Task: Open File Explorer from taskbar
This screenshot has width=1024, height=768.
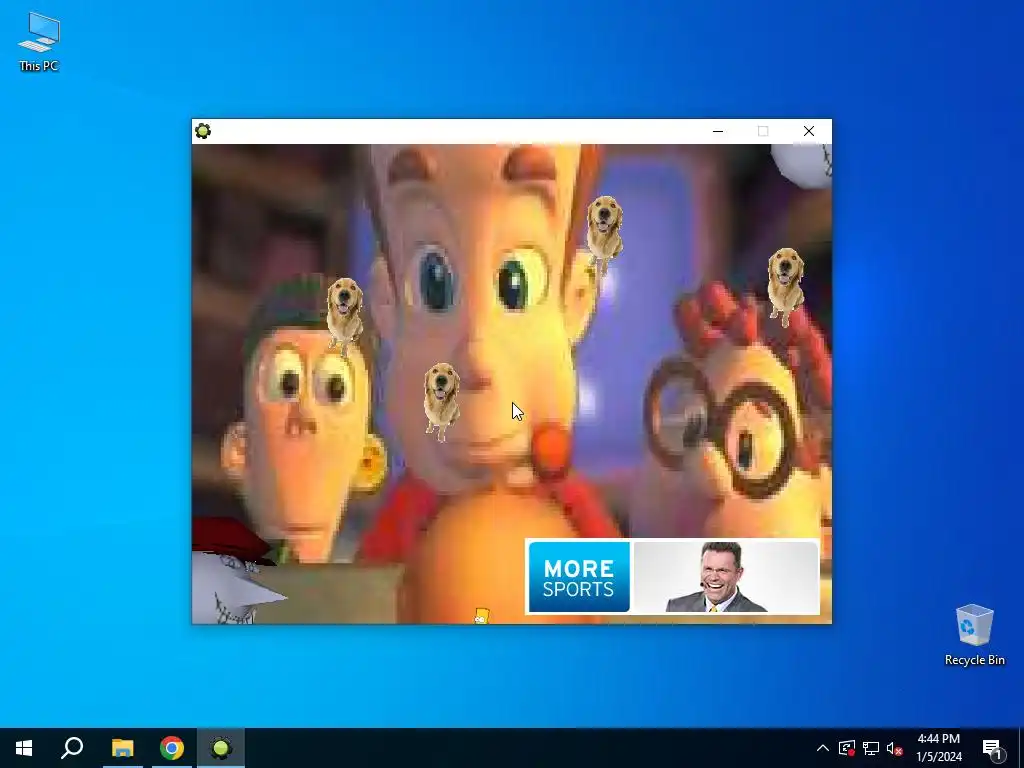Action: click(x=122, y=748)
